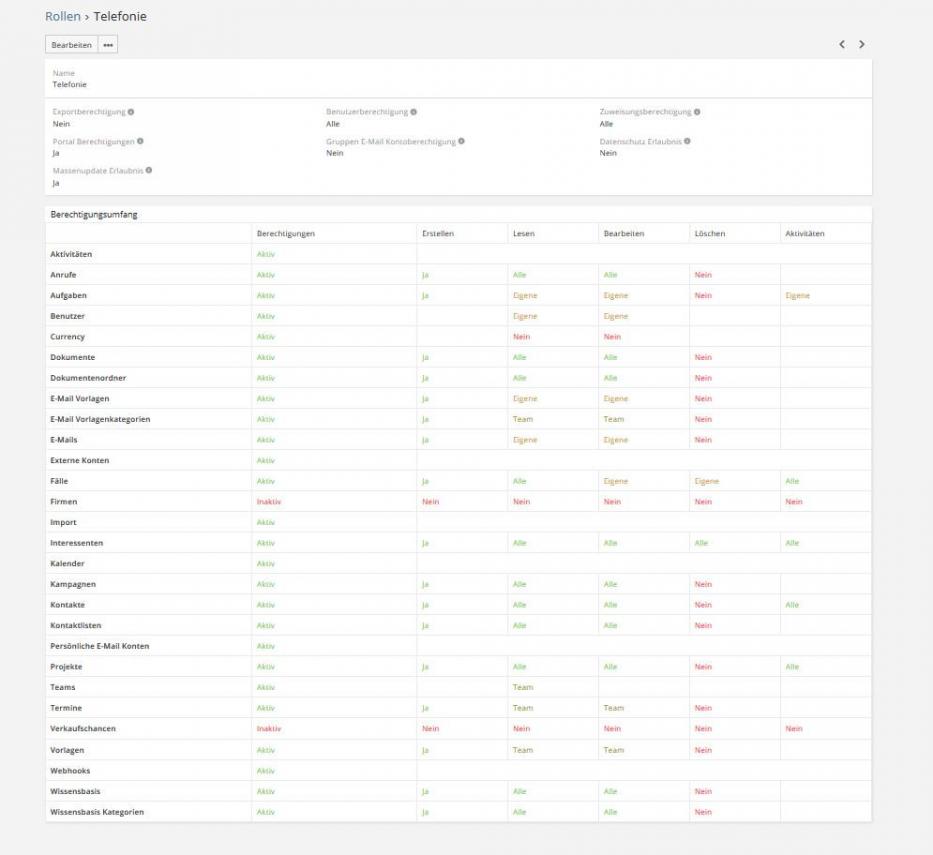Click the Erstellen column header
Image resolution: width=933 pixels, height=855 pixels.
pyautogui.click(x=438, y=234)
